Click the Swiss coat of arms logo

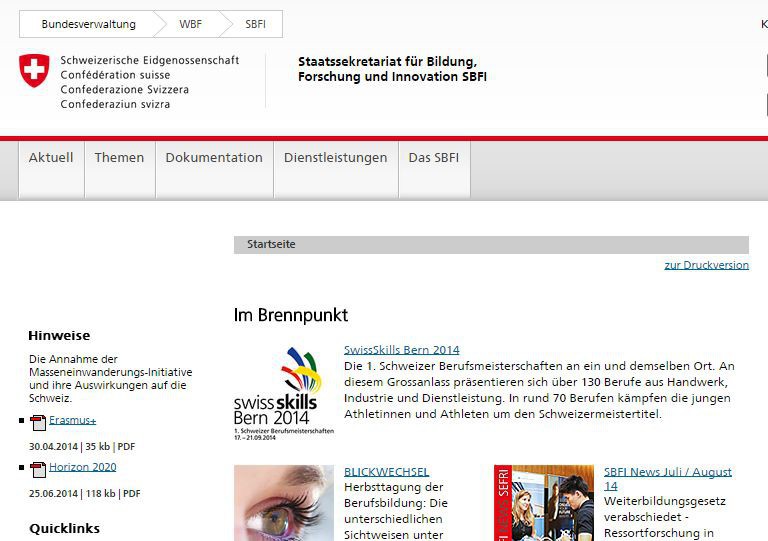tap(34, 71)
